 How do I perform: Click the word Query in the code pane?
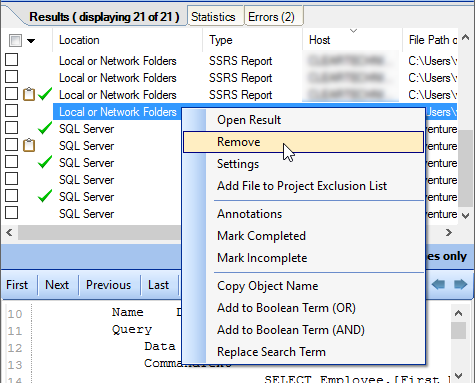[132, 330]
